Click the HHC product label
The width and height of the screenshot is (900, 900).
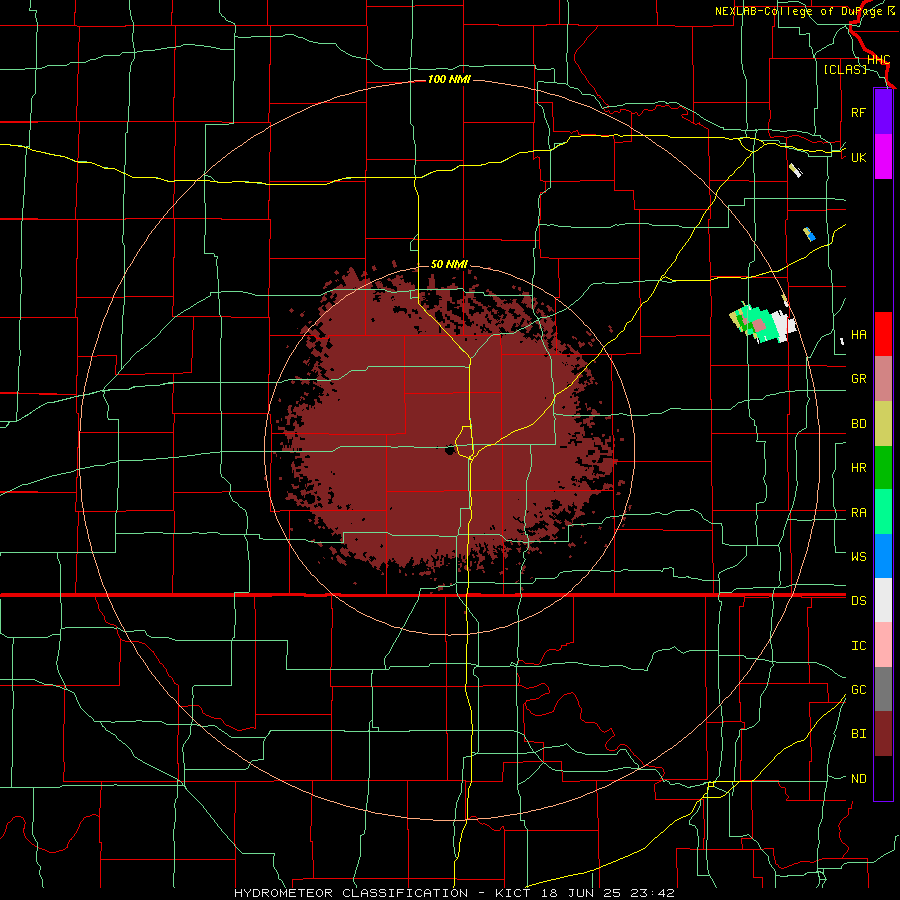point(878,60)
